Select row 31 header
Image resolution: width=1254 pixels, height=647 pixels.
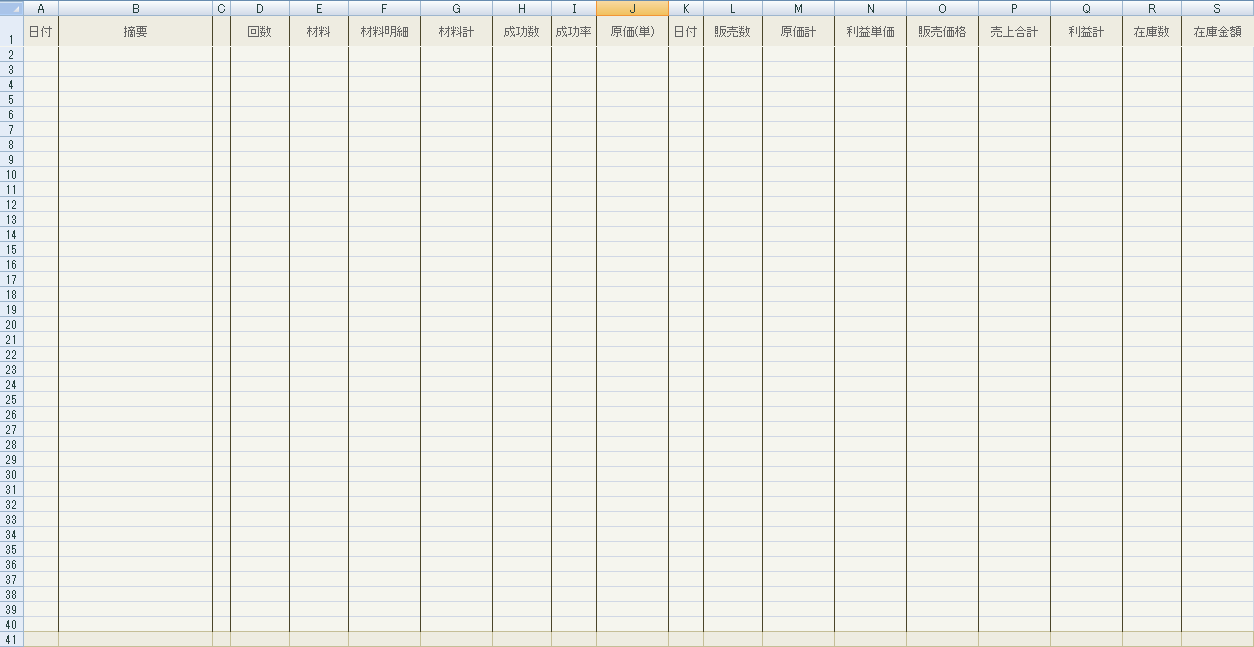[11, 489]
